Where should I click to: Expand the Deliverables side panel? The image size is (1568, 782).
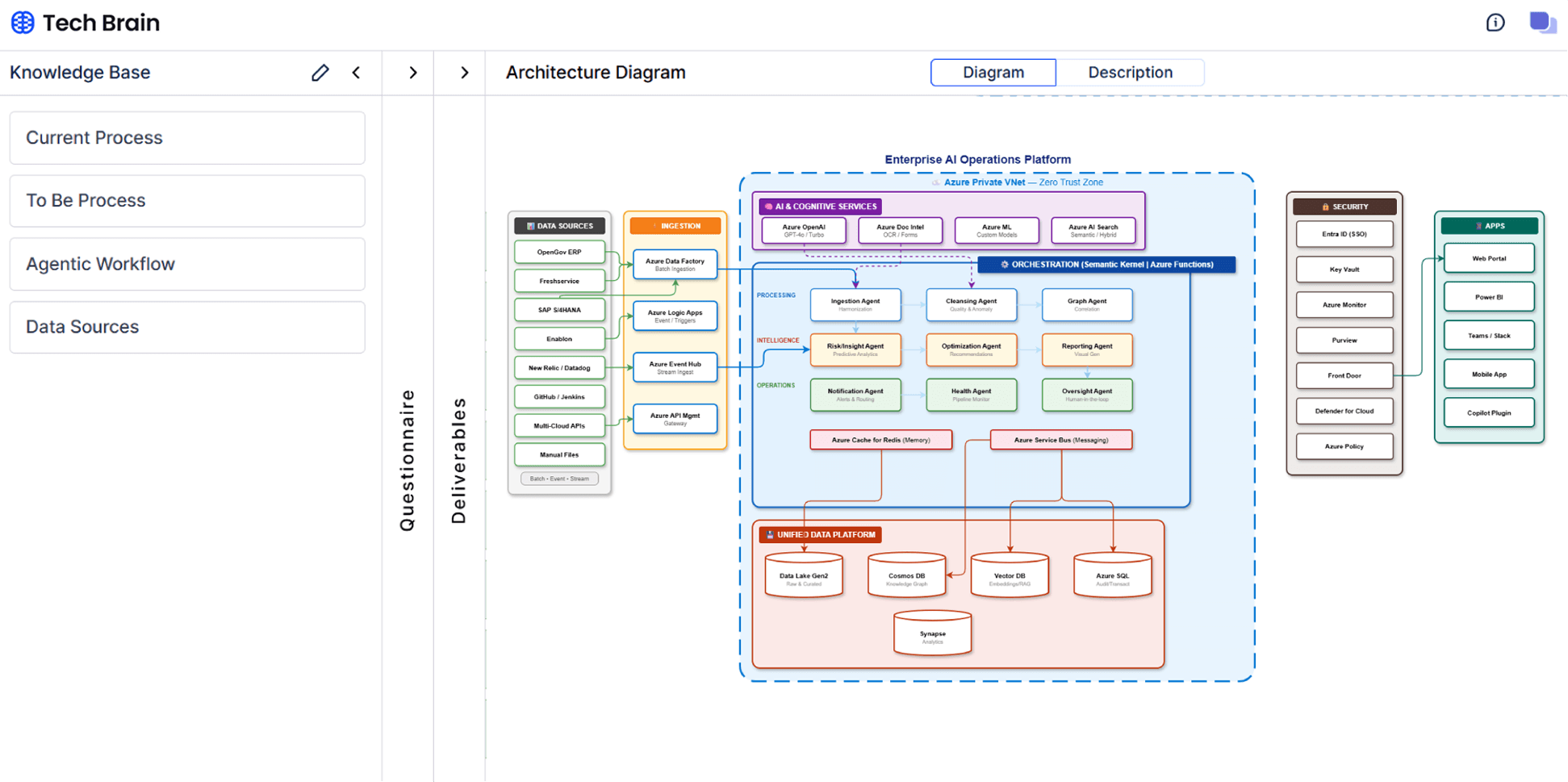point(464,73)
